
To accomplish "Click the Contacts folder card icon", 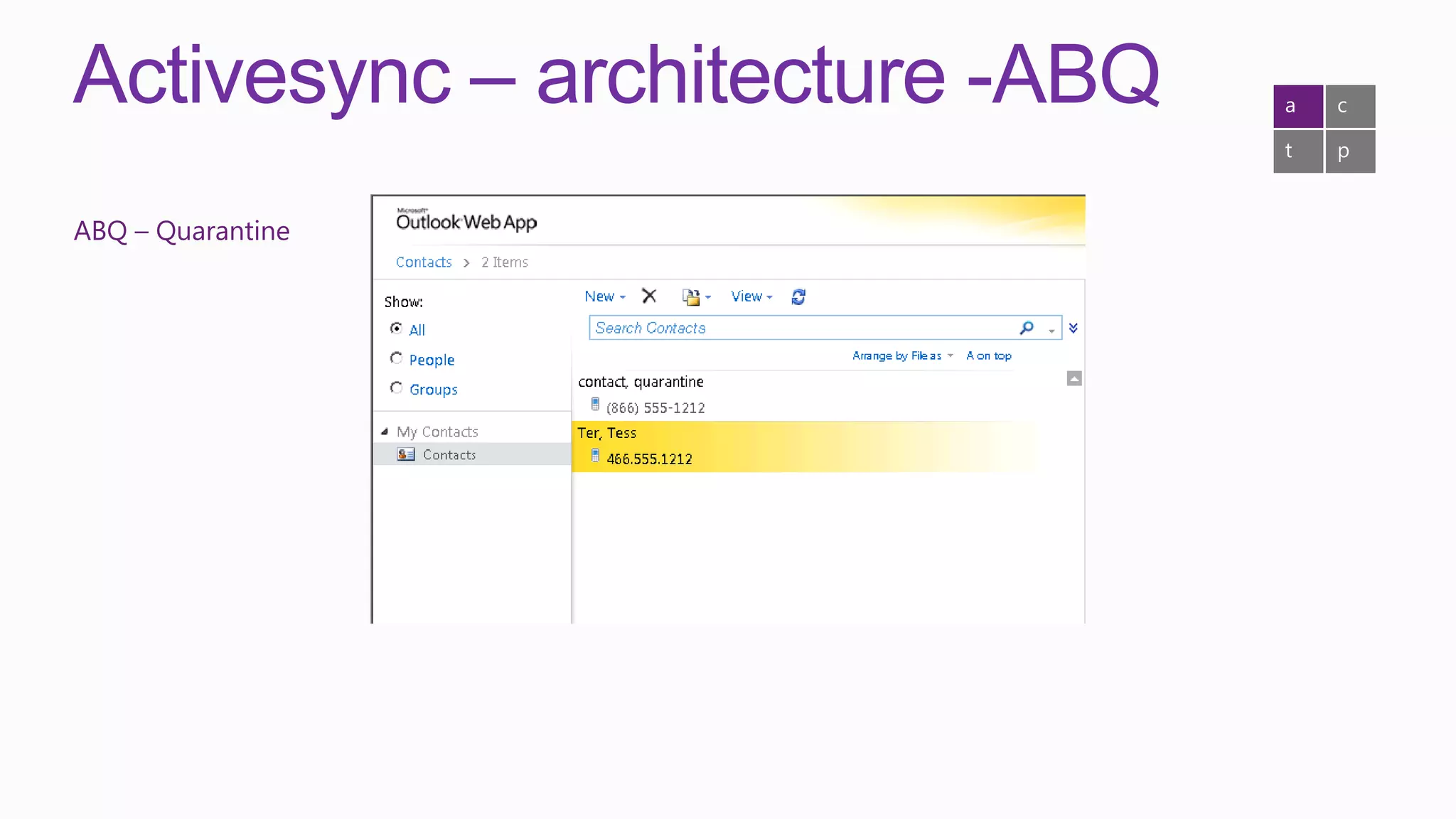I will [x=406, y=454].
